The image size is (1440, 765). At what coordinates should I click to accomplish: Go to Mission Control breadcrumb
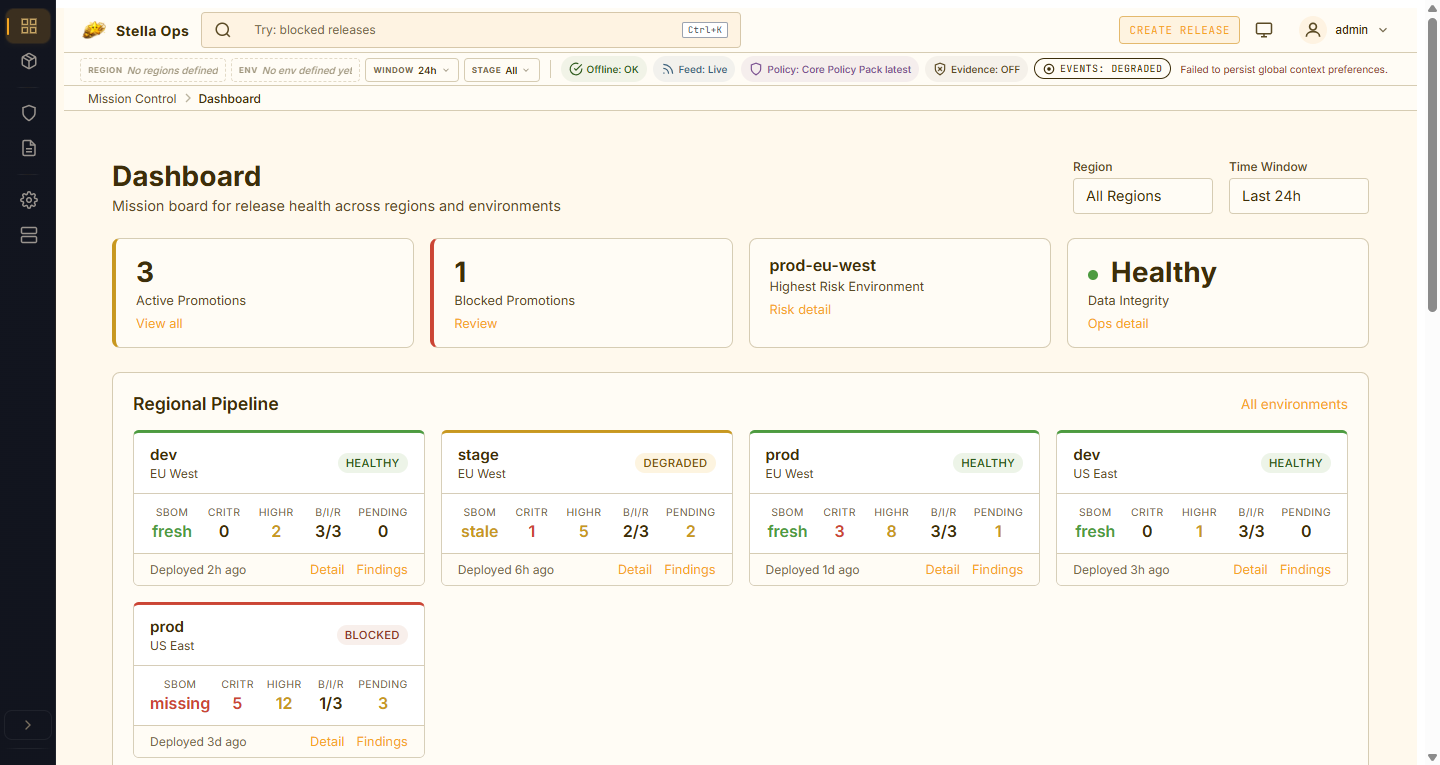pos(132,99)
